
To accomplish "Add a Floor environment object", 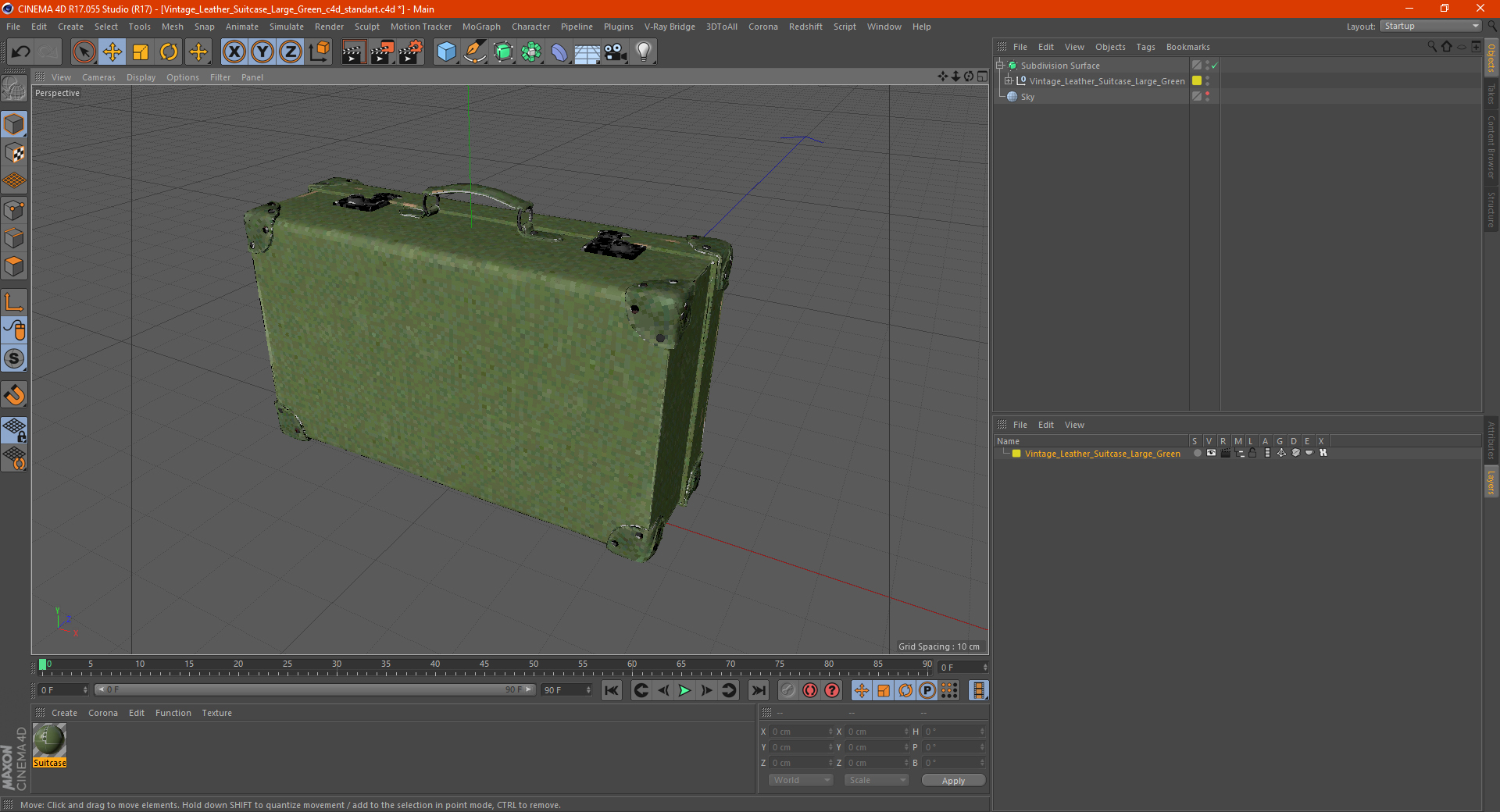I will tap(587, 52).
